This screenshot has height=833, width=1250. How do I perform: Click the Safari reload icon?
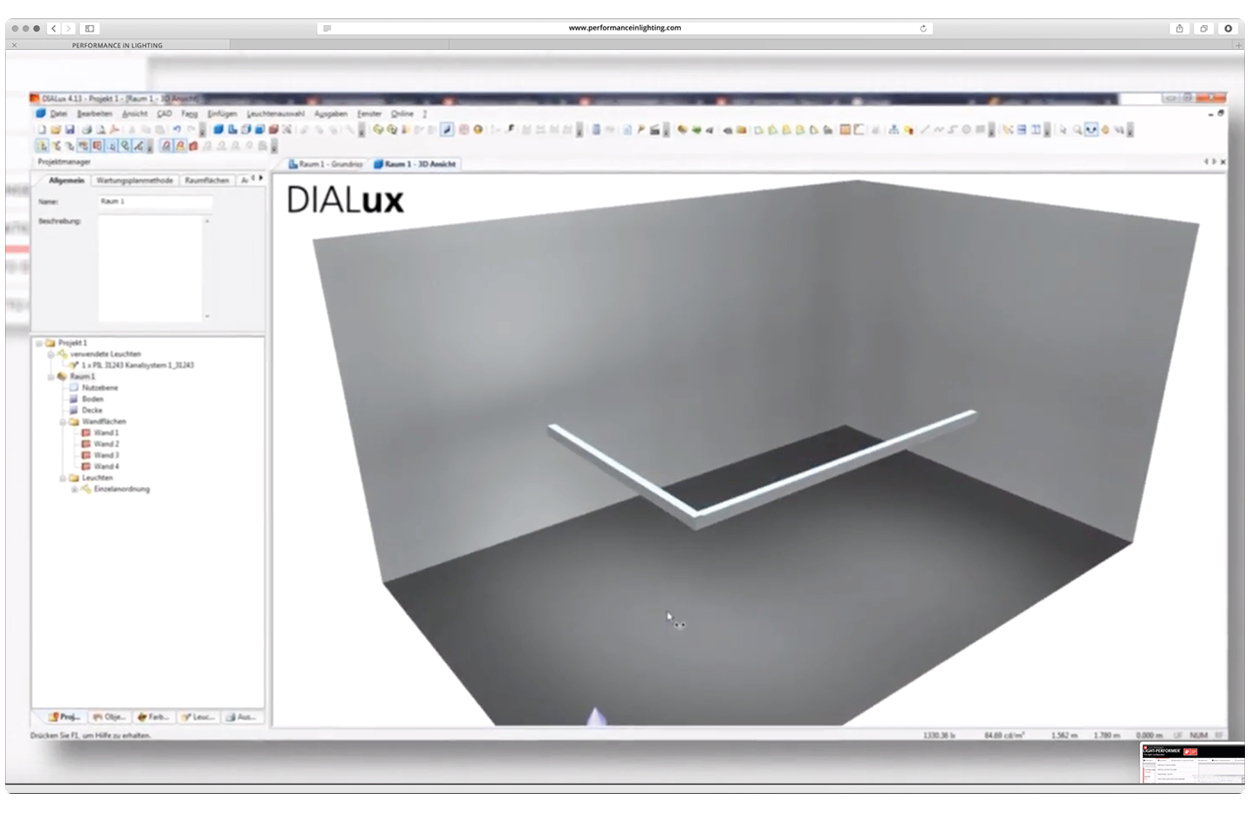click(923, 28)
